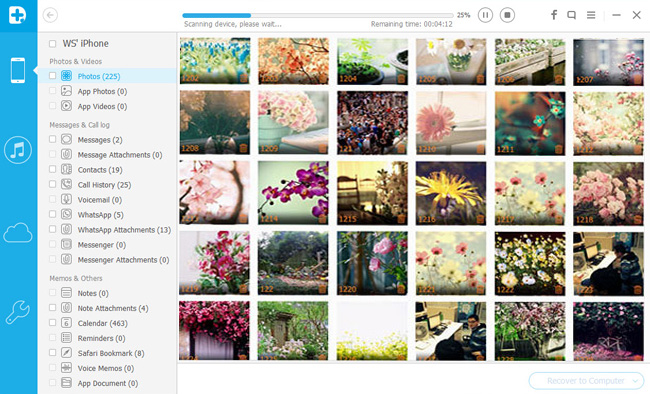Open the hamburger menu

tap(591, 15)
